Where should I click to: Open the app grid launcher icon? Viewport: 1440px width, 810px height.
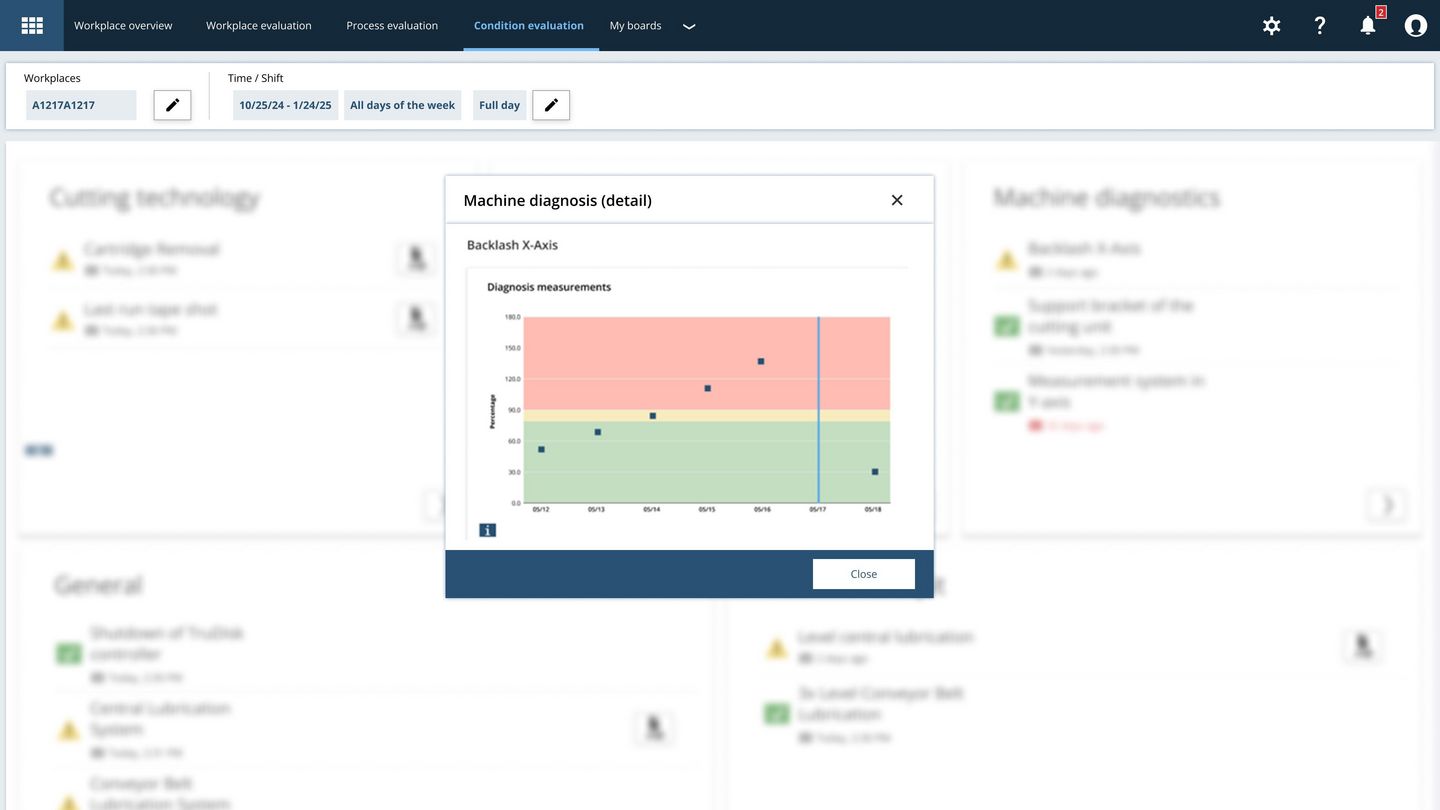(32, 25)
